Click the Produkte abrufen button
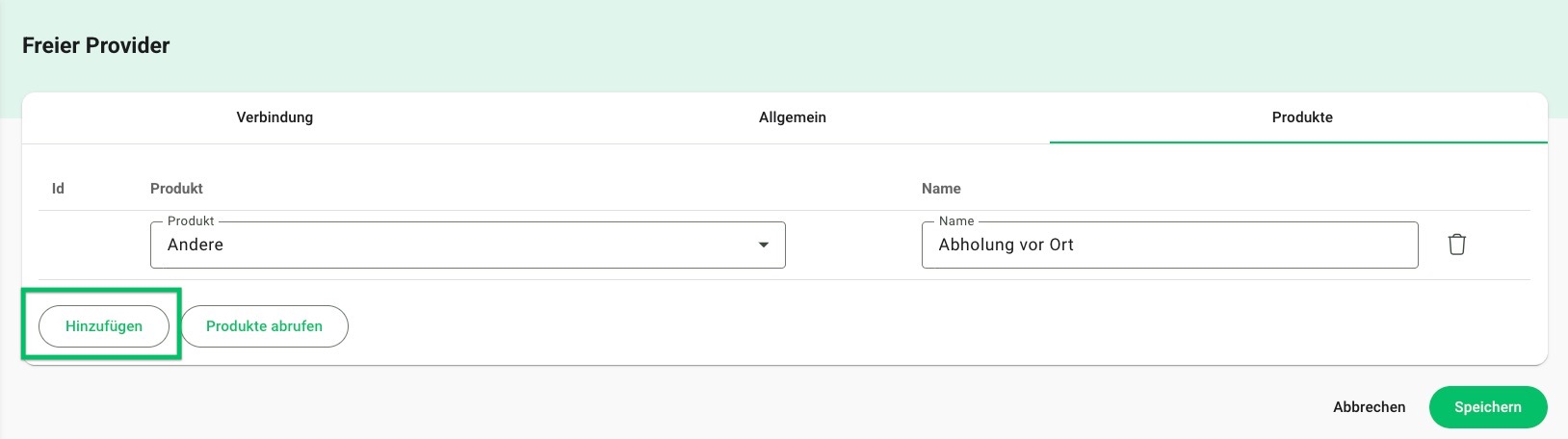The height and width of the screenshot is (439, 1568). [264, 326]
